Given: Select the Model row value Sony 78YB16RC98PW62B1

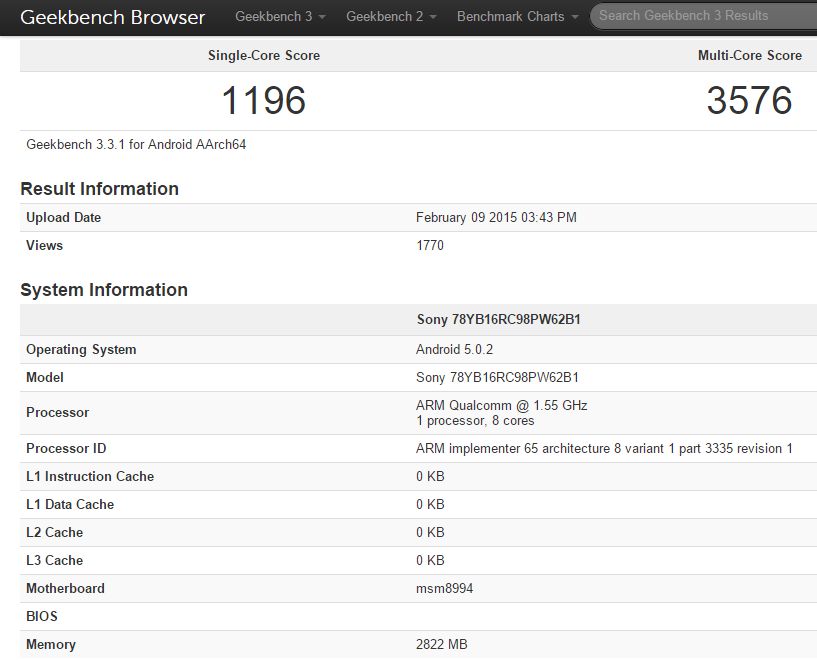Looking at the screenshot, I should (497, 377).
